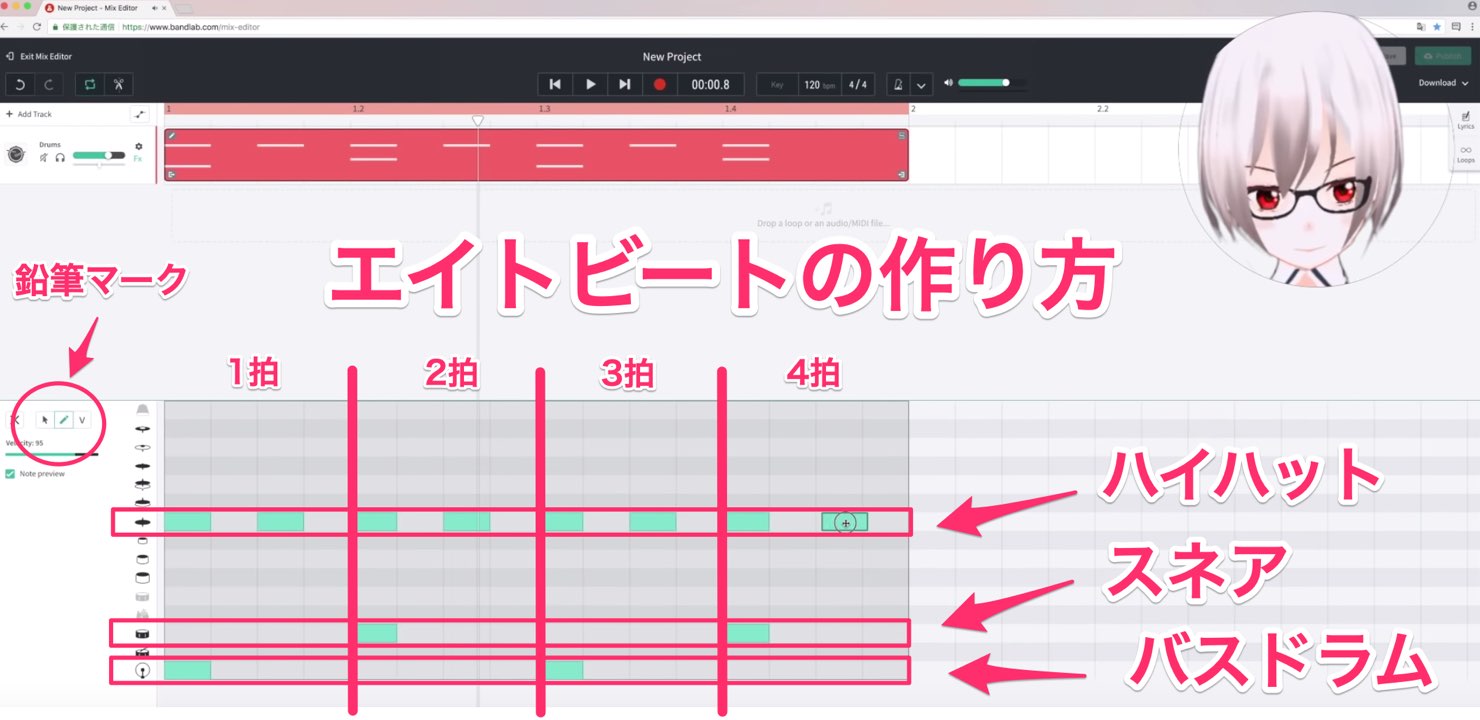Select the Drums track name

click(x=50, y=145)
